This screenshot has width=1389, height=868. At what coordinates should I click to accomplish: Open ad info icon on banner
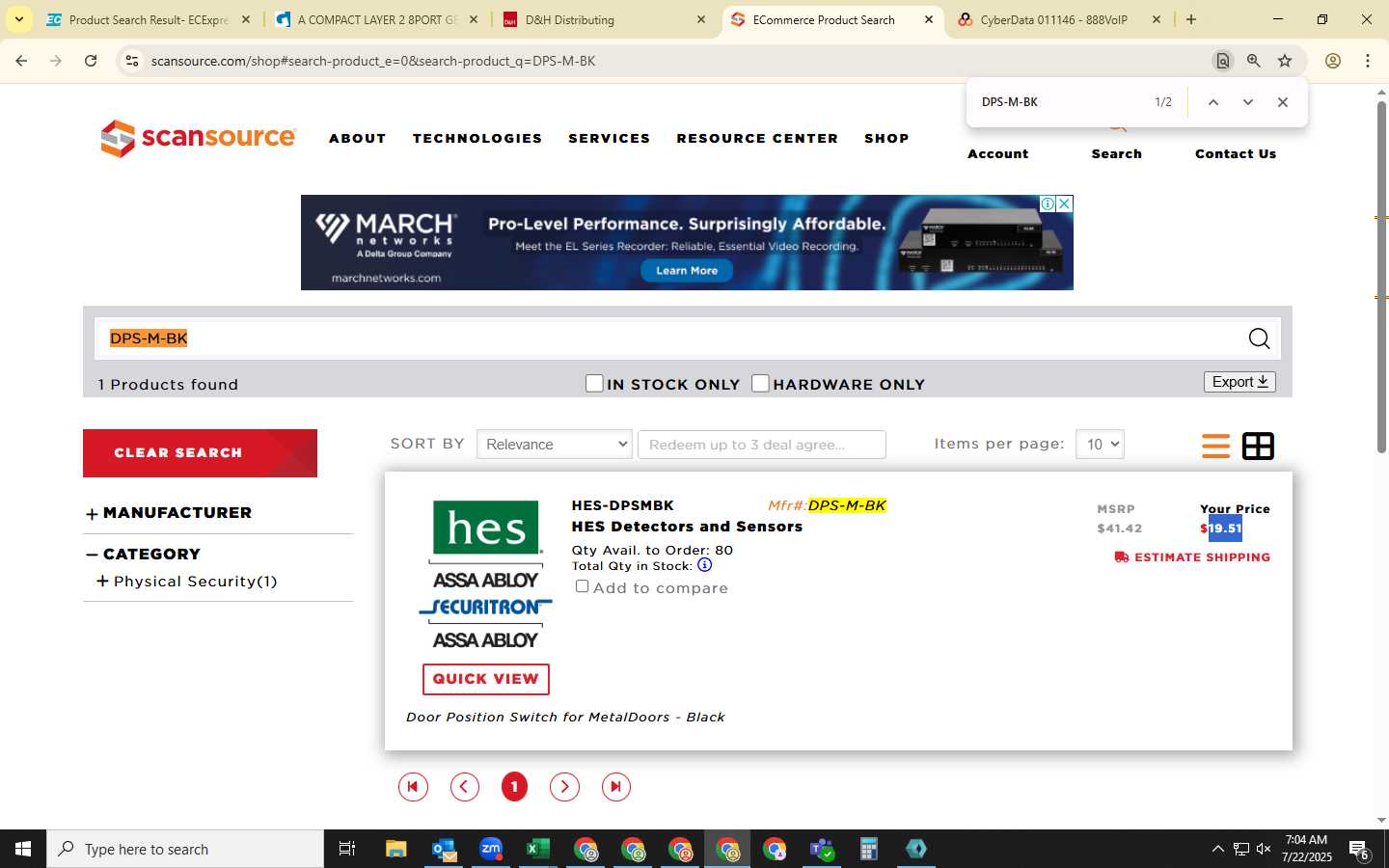[x=1048, y=203]
